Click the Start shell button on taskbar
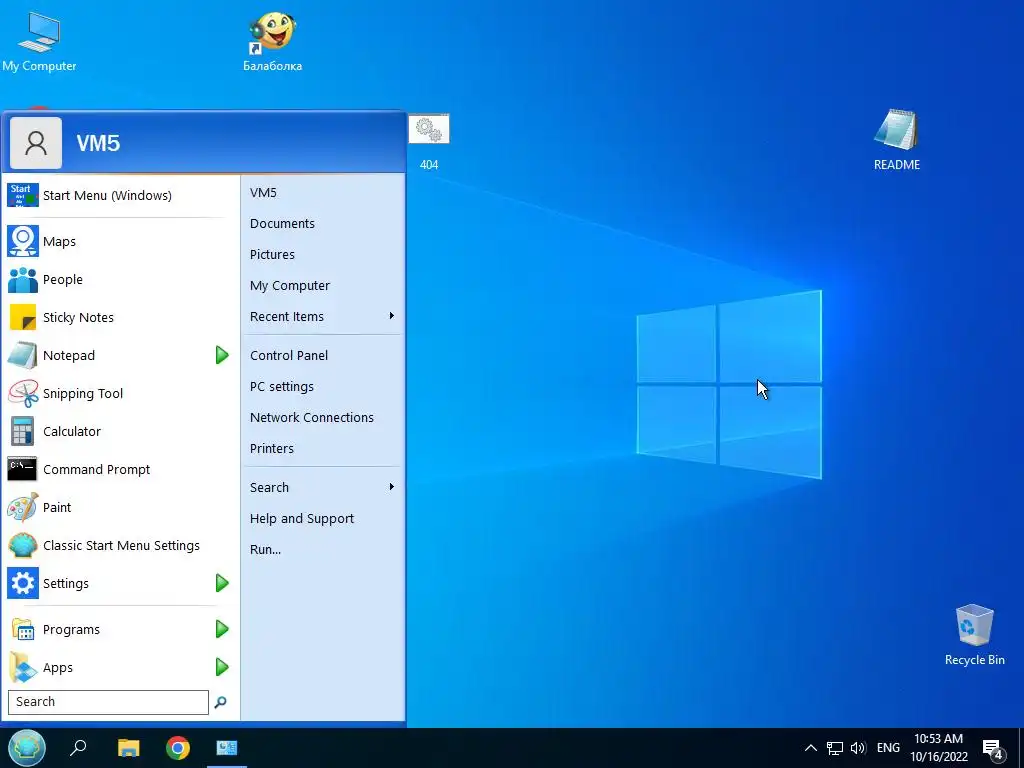This screenshot has height=768, width=1024. pos(27,748)
